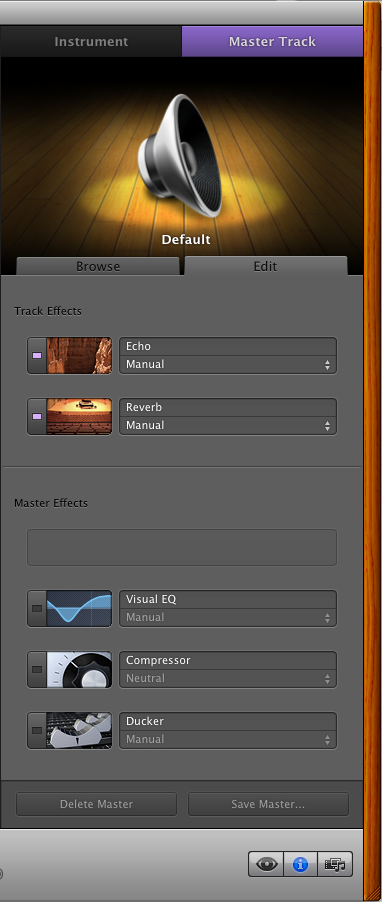Open the Ducker faders graphic

pos(79,731)
